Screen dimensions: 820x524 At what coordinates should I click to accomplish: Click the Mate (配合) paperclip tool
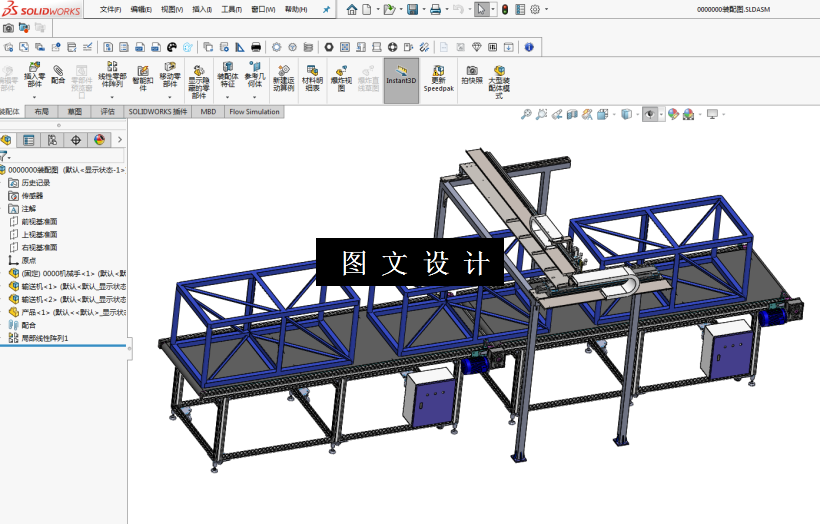(58, 75)
